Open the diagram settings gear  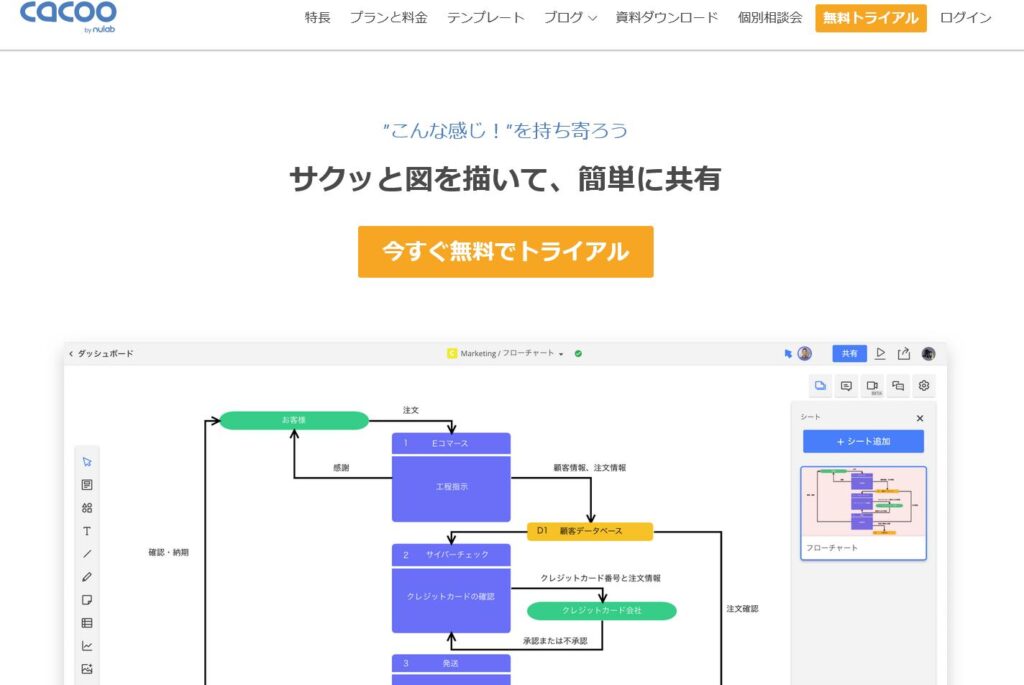tap(923, 385)
